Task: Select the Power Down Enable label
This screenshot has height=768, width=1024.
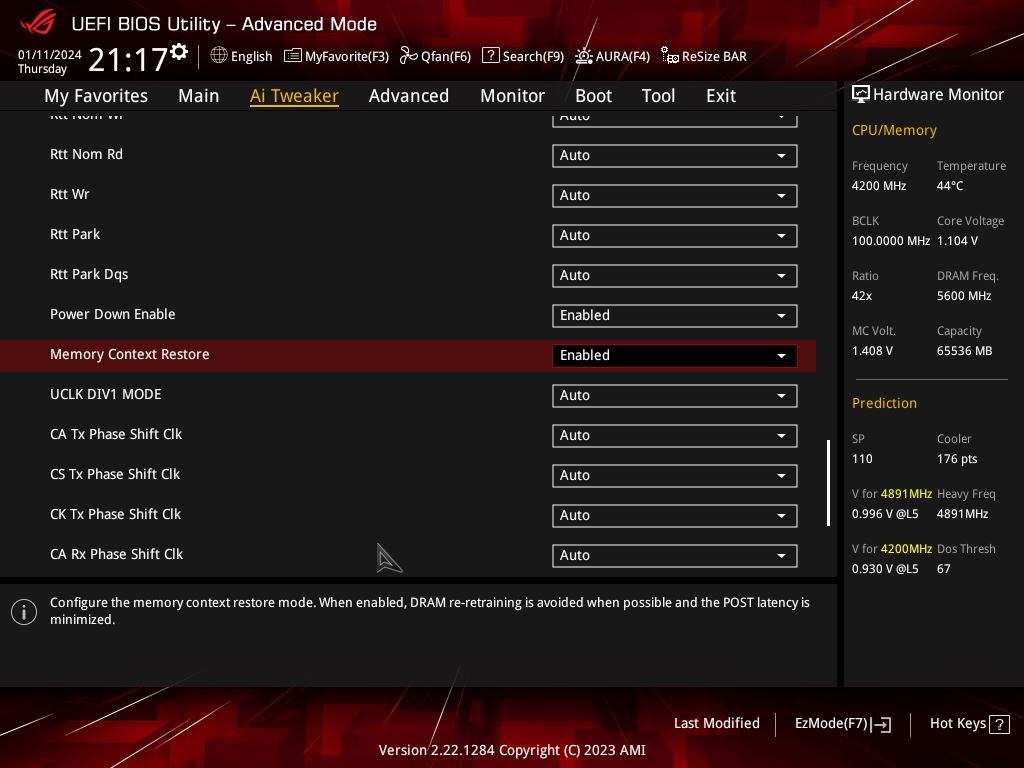Action: pos(112,314)
